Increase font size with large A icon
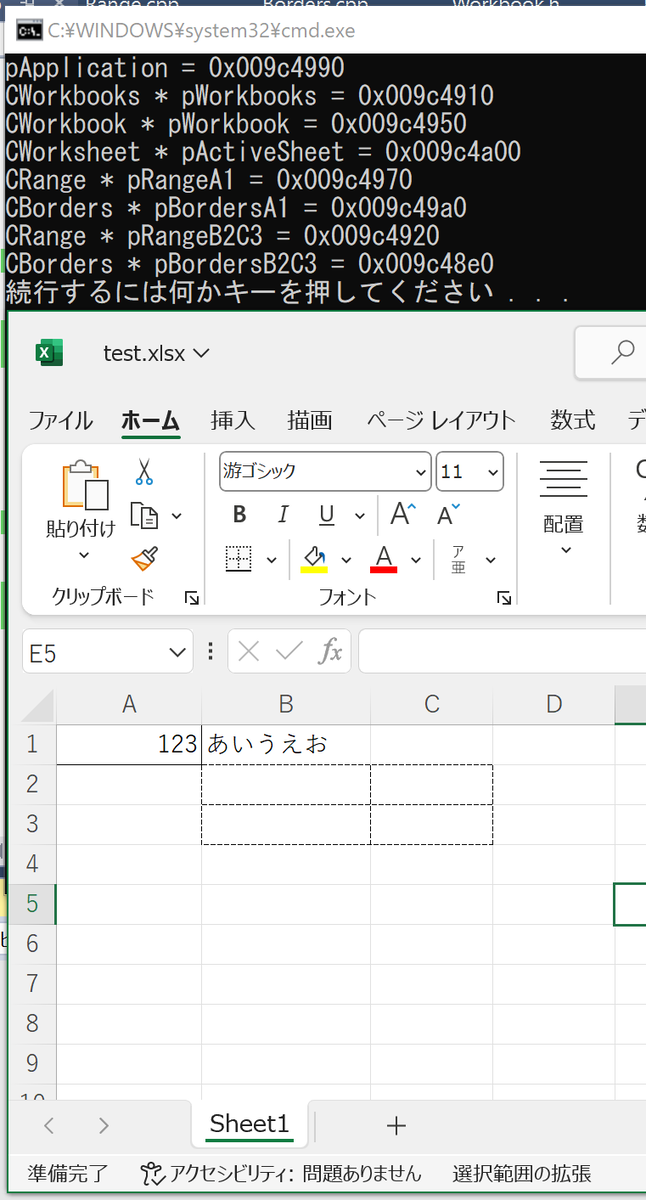Image resolution: width=646 pixels, height=1200 pixels. [x=403, y=514]
